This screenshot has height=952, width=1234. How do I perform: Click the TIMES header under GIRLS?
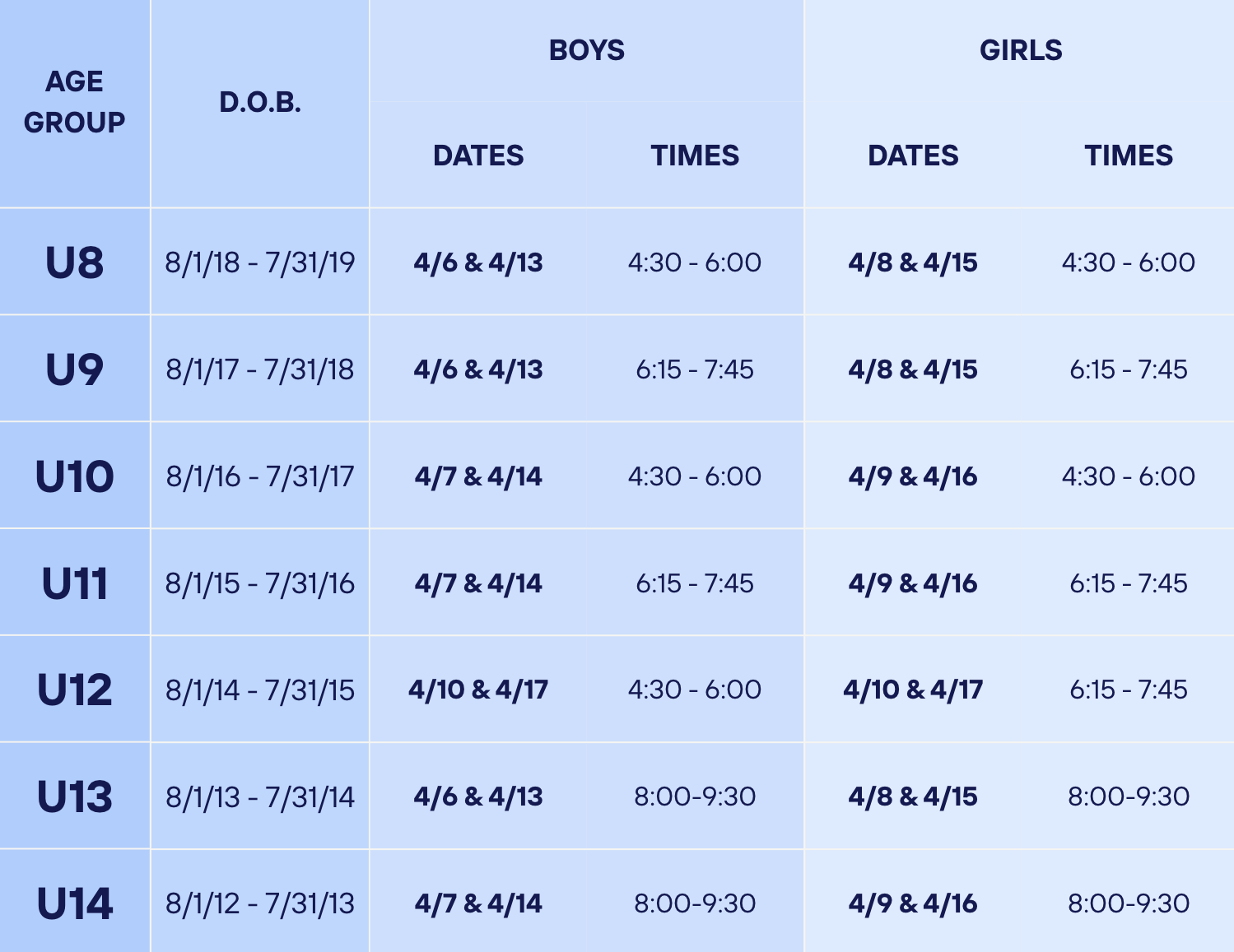(x=1129, y=156)
